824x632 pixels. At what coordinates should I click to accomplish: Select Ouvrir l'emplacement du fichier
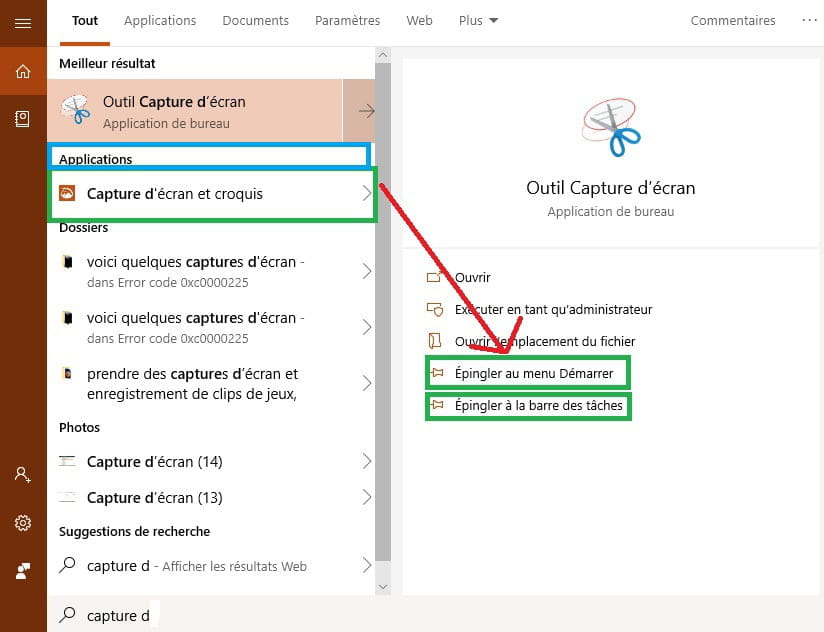[545, 341]
